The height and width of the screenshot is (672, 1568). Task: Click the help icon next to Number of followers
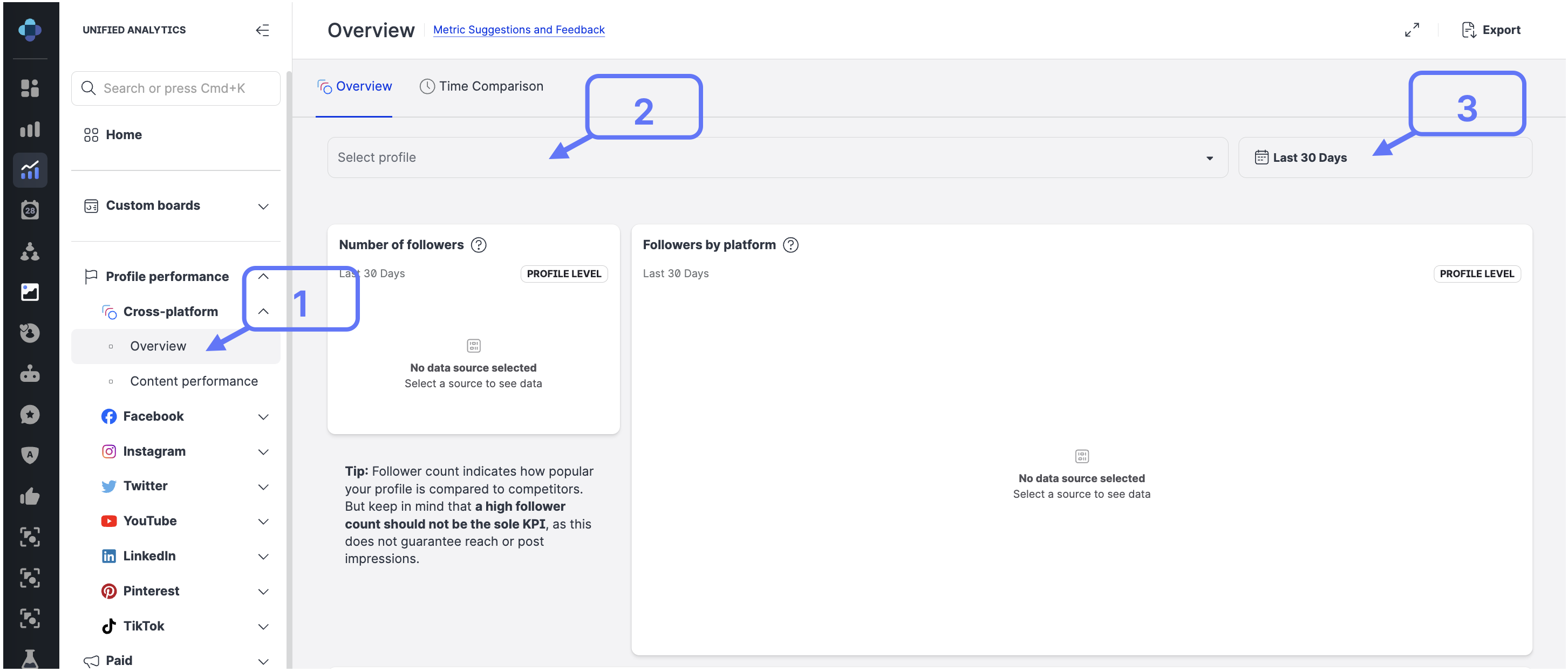point(479,245)
